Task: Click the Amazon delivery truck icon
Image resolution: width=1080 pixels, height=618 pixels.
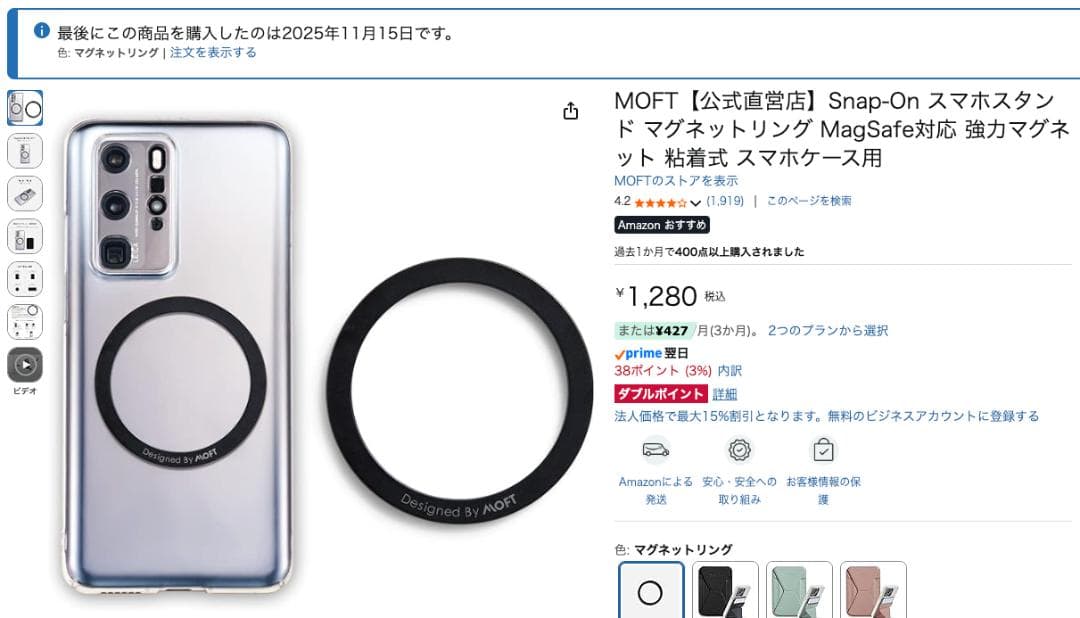Action: [656, 451]
